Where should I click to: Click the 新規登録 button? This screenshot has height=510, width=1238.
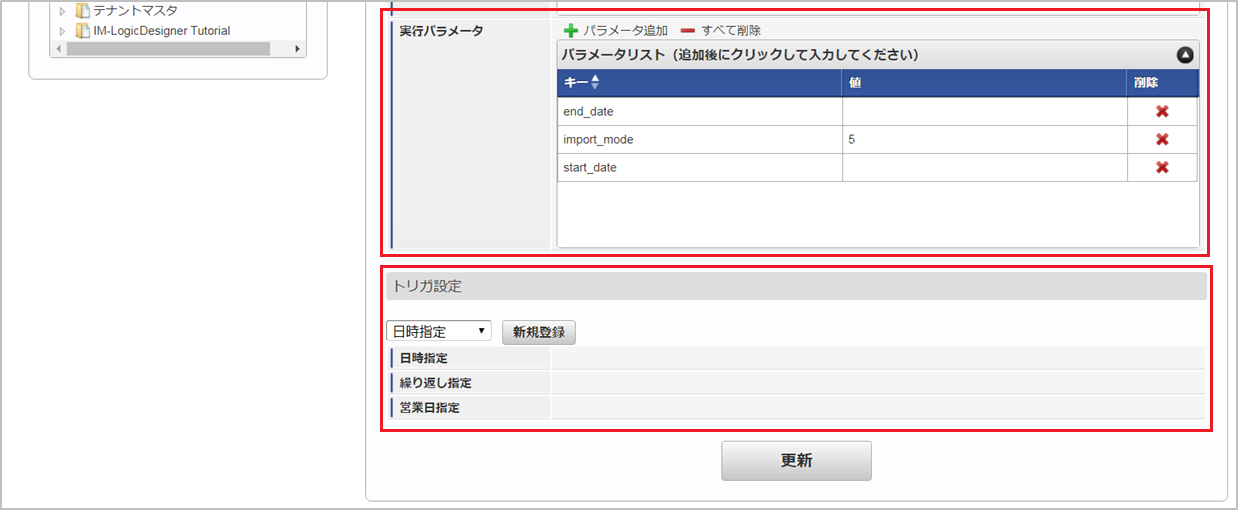(539, 332)
